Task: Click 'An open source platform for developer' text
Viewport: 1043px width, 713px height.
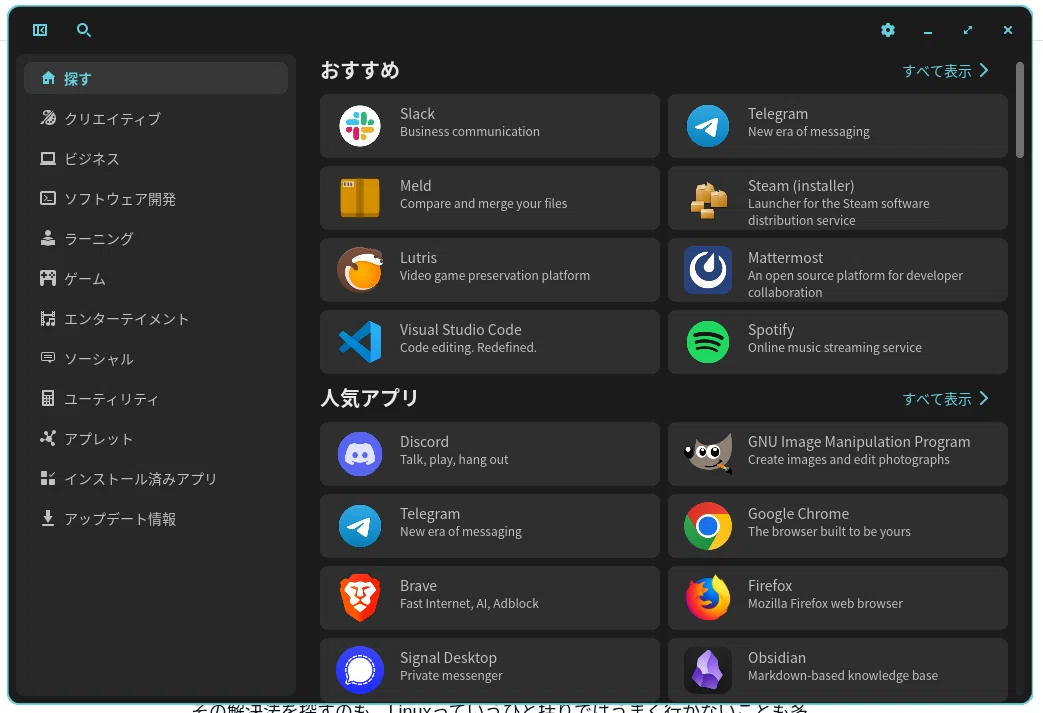Action: [855, 276]
